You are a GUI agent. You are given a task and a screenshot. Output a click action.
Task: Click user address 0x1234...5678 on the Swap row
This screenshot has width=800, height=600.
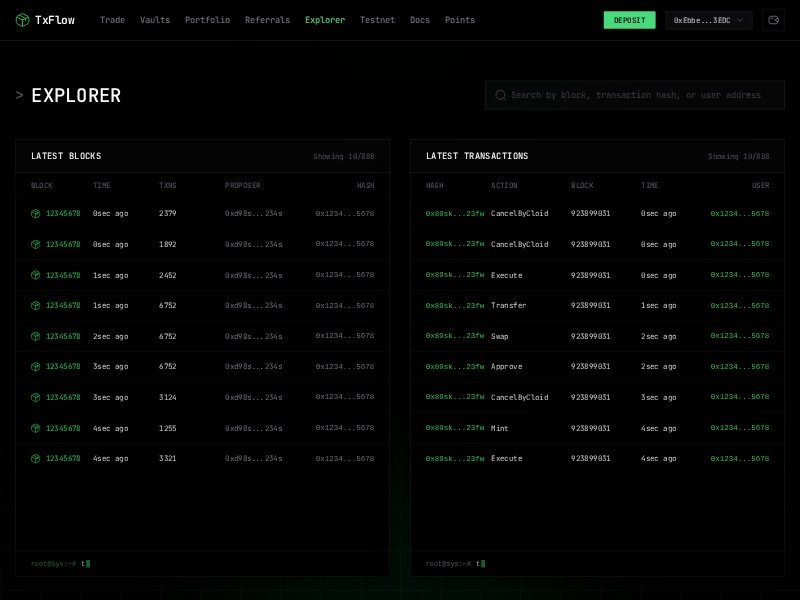point(738,336)
